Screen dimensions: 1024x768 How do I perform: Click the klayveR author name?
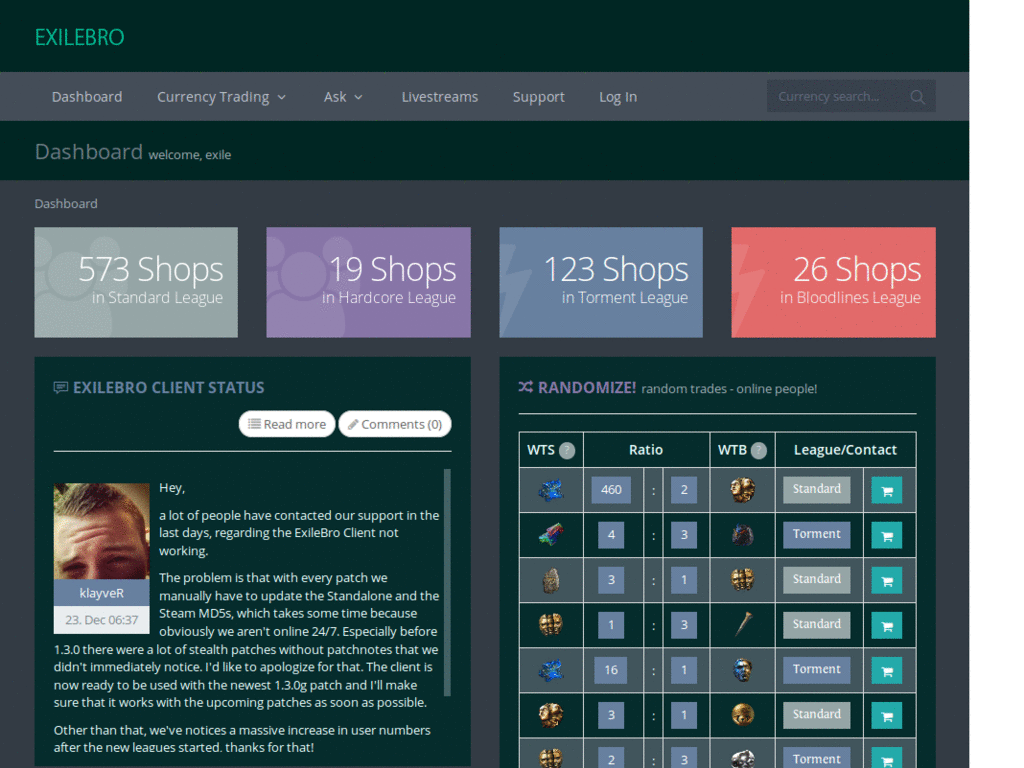pyautogui.click(x=101, y=593)
